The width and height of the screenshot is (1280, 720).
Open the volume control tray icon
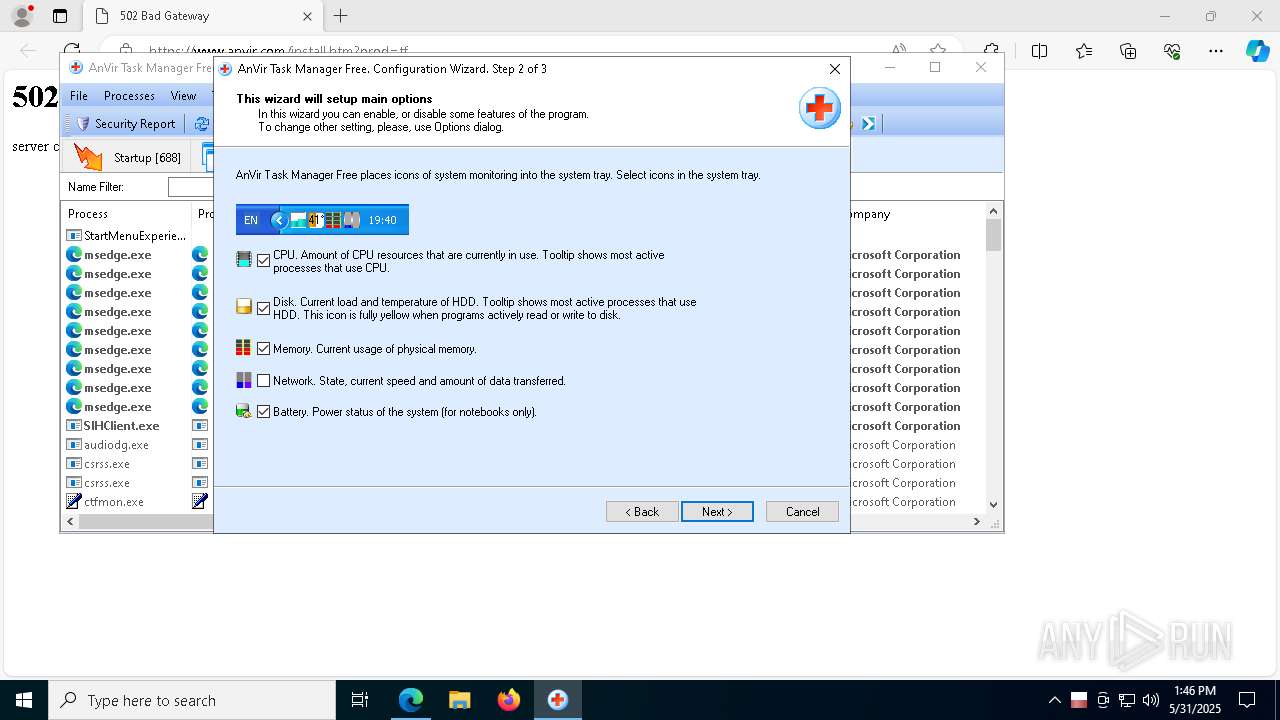1151,700
